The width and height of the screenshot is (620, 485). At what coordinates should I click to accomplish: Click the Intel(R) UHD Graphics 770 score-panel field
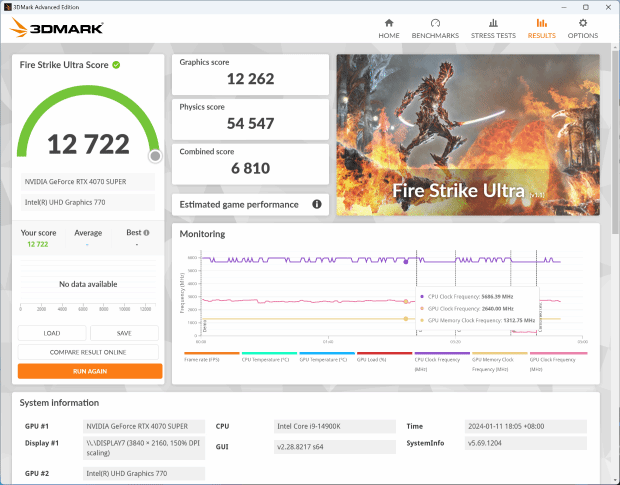point(88,202)
